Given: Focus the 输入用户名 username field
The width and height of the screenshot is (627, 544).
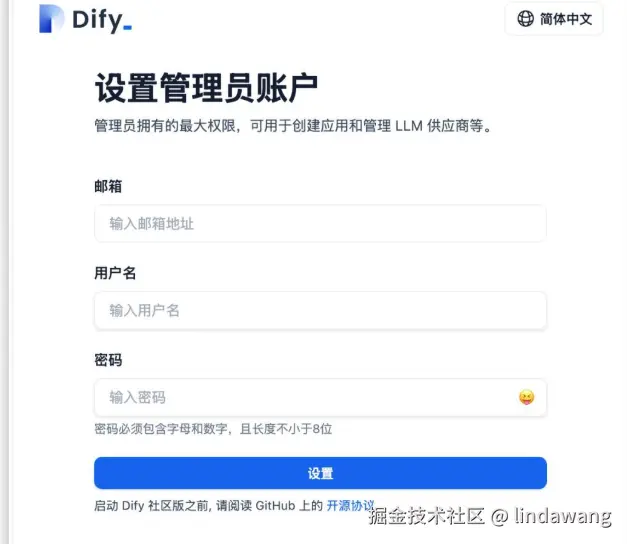Looking at the screenshot, I should pyautogui.click(x=320, y=310).
